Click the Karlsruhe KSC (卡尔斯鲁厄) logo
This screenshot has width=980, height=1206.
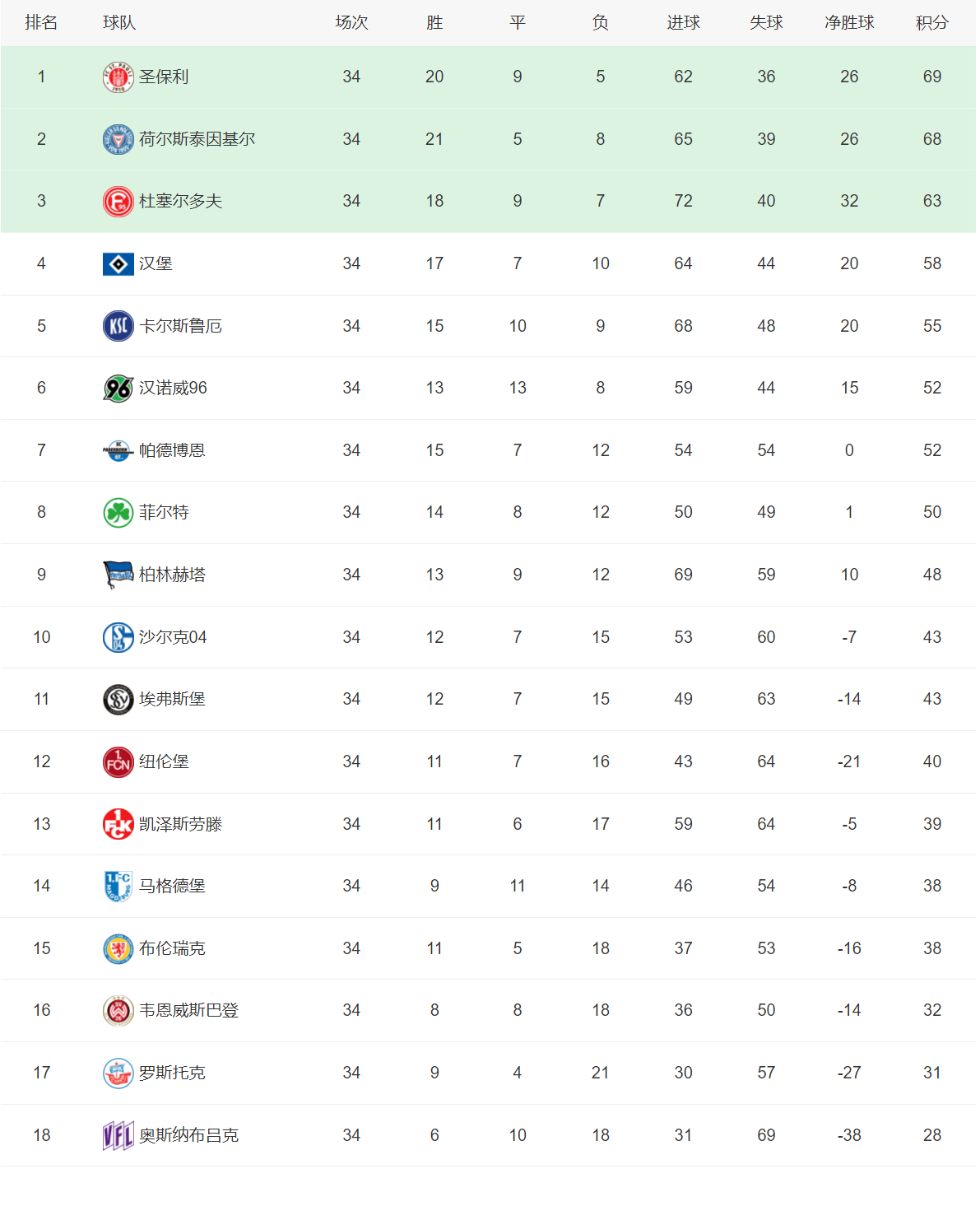pyautogui.click(x=118, y=326)
